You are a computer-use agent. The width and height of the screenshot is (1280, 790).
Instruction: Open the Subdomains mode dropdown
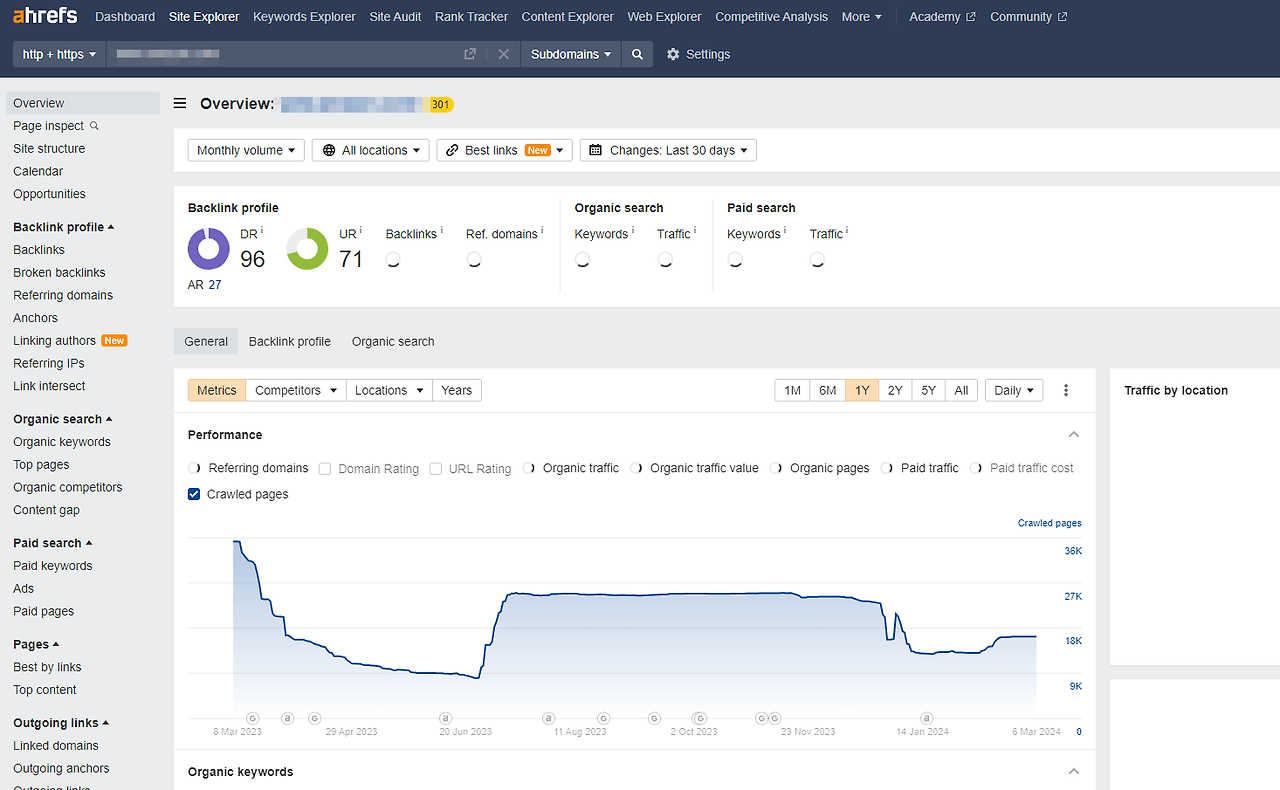[x=570, y=54]
